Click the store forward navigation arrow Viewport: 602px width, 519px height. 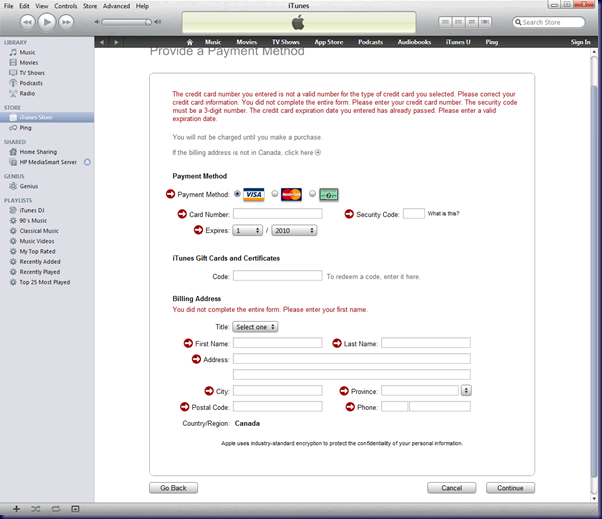pyautogui.click(x=116, y=42)
